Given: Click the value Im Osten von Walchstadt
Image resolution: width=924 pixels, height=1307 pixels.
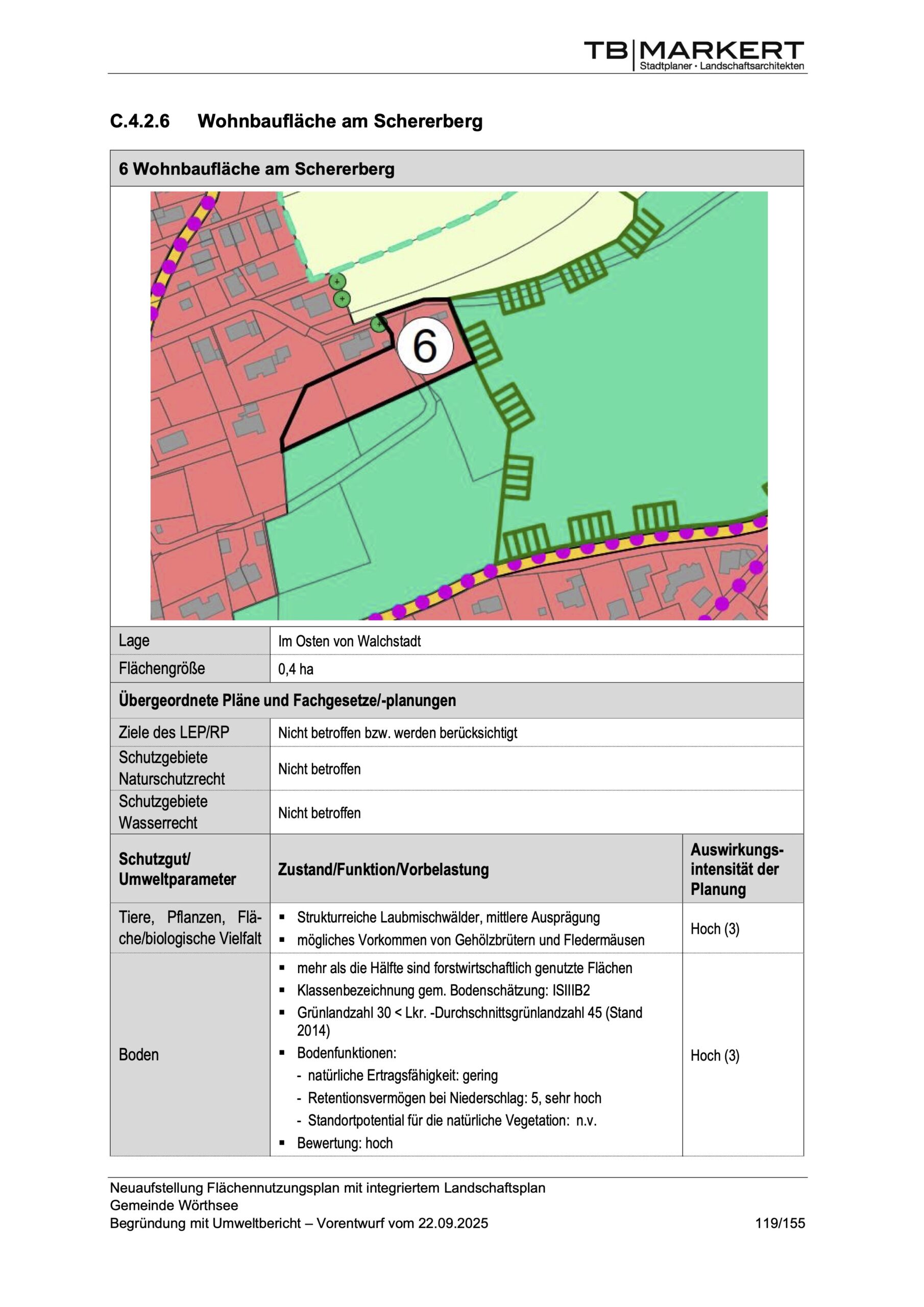Looking at the screenshot, I should click(x=349, y=641).
